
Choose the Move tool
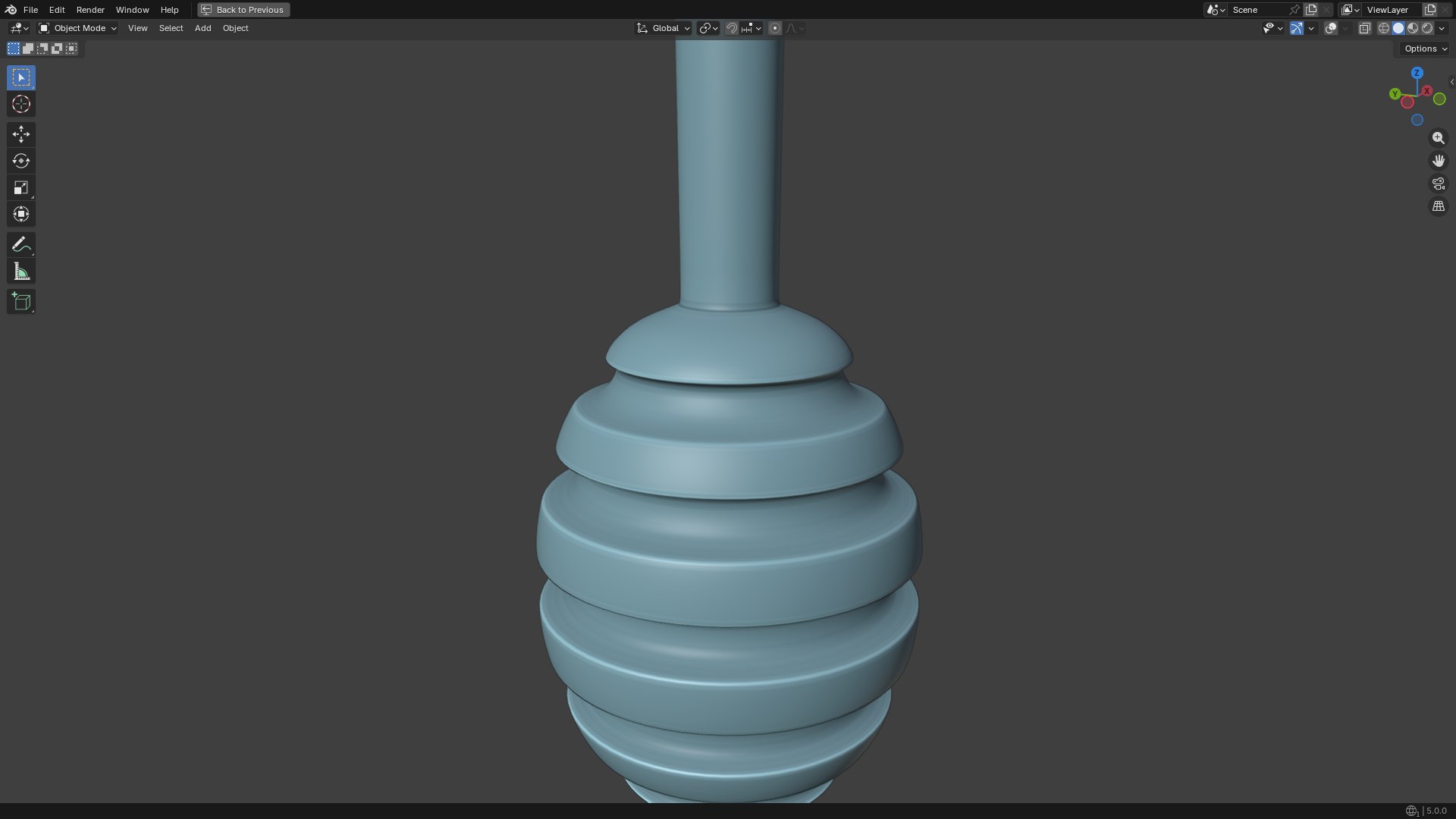[x=21, y=134]
